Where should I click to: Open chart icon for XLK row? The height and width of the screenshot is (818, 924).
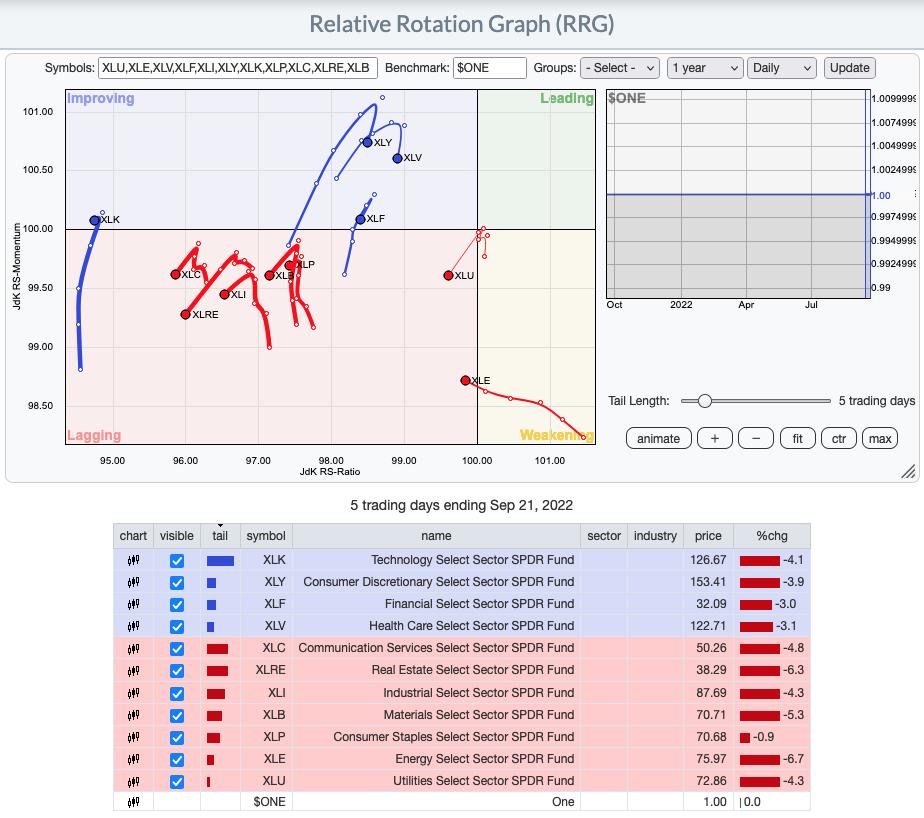(134, 560)
